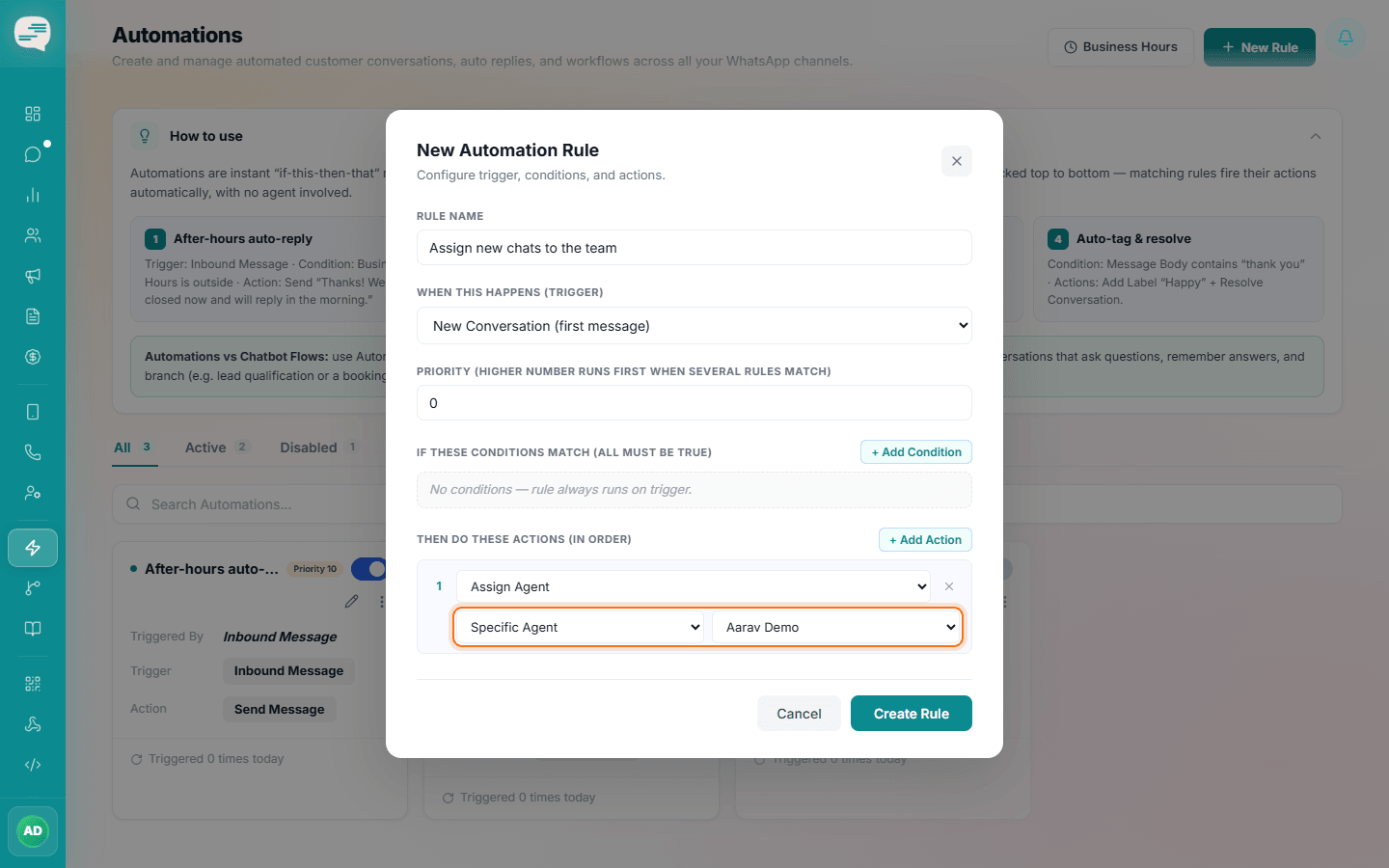
Task: Open the QR code icon in sidebar
Action: (x=33, y=684)
